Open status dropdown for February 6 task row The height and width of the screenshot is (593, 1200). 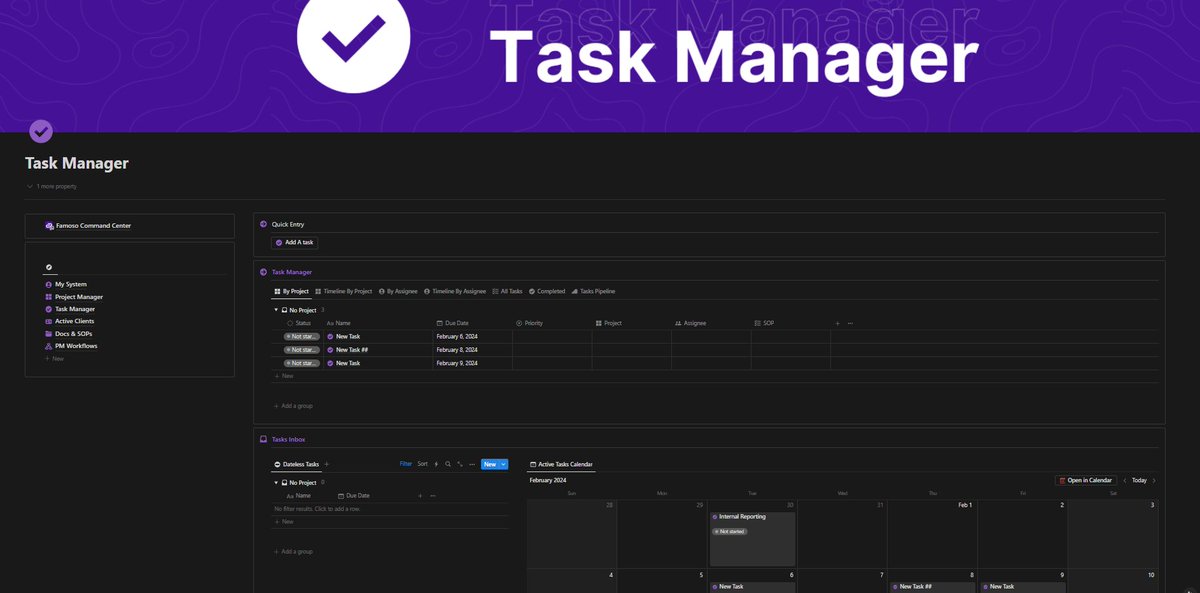click(302, 337)
